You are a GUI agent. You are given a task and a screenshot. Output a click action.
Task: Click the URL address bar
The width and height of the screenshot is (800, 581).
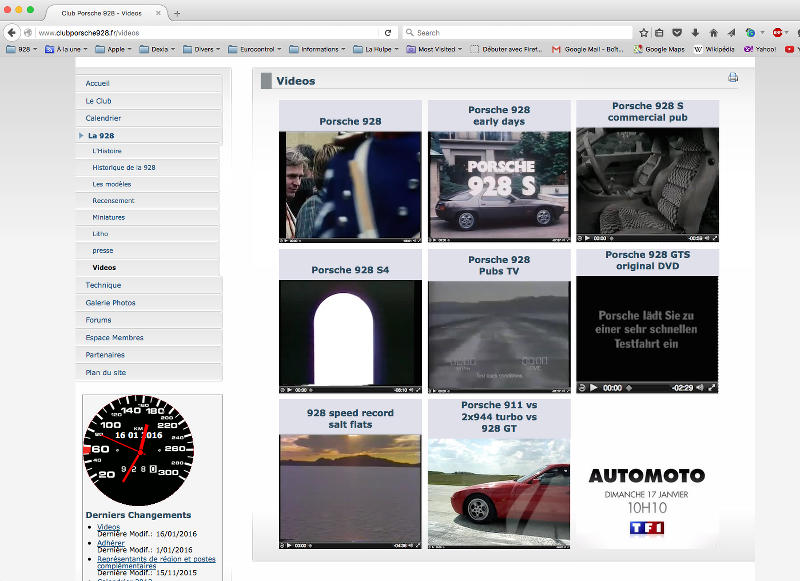coord(209,33)
